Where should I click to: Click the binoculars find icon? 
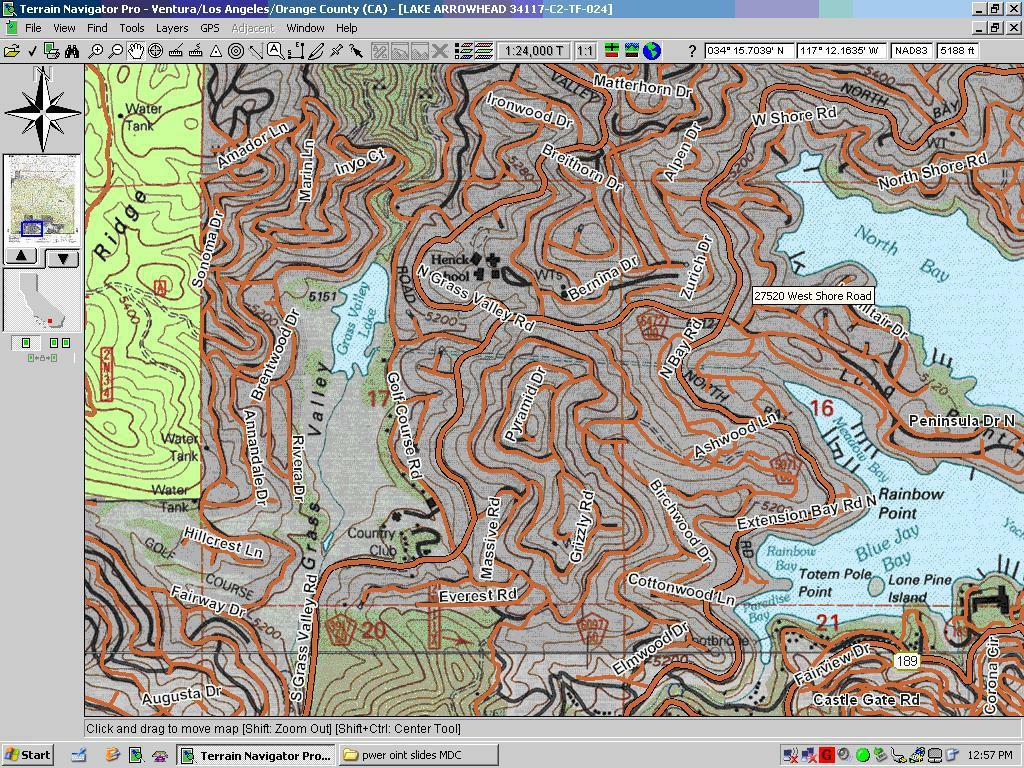pos(71,51)
